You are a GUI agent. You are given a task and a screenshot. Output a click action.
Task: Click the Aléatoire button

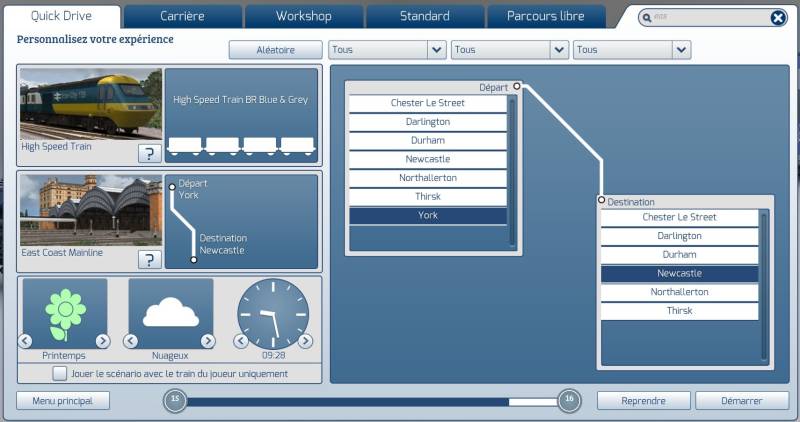click(x=276, y=50)
